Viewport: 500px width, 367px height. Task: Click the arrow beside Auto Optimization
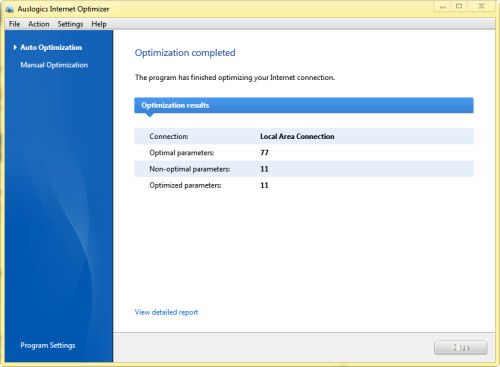pos(15,47)
